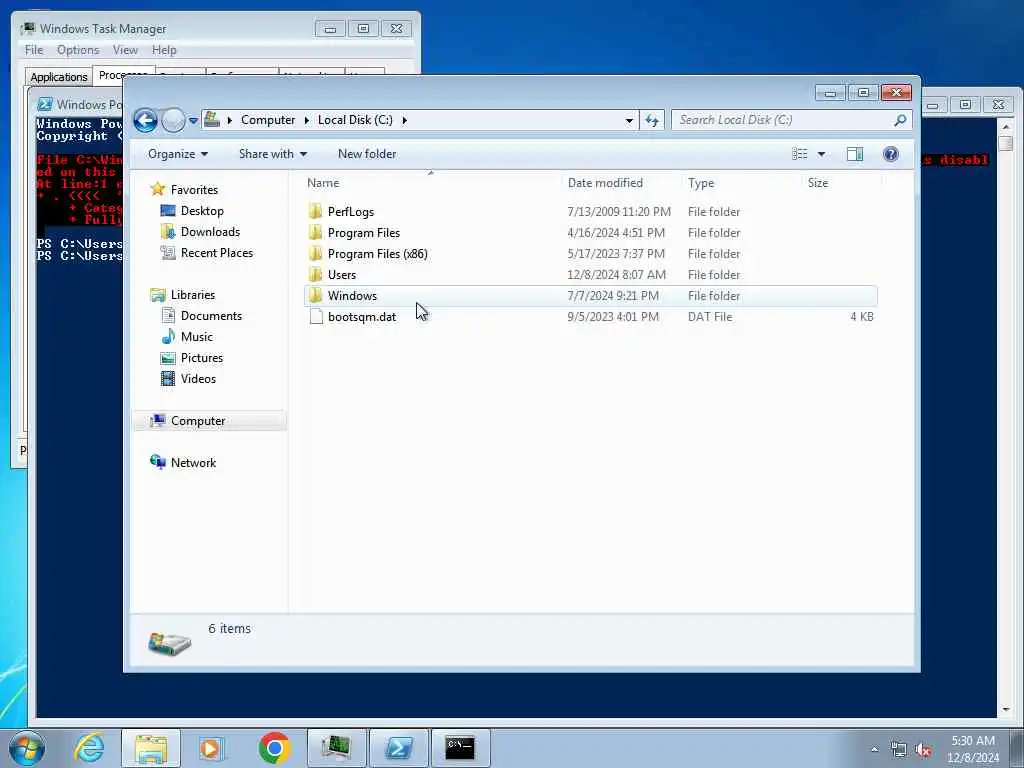Expand the arrow after Local Disk (C:)
Viewport: 1024px width, 768px height.
[404, 120]
